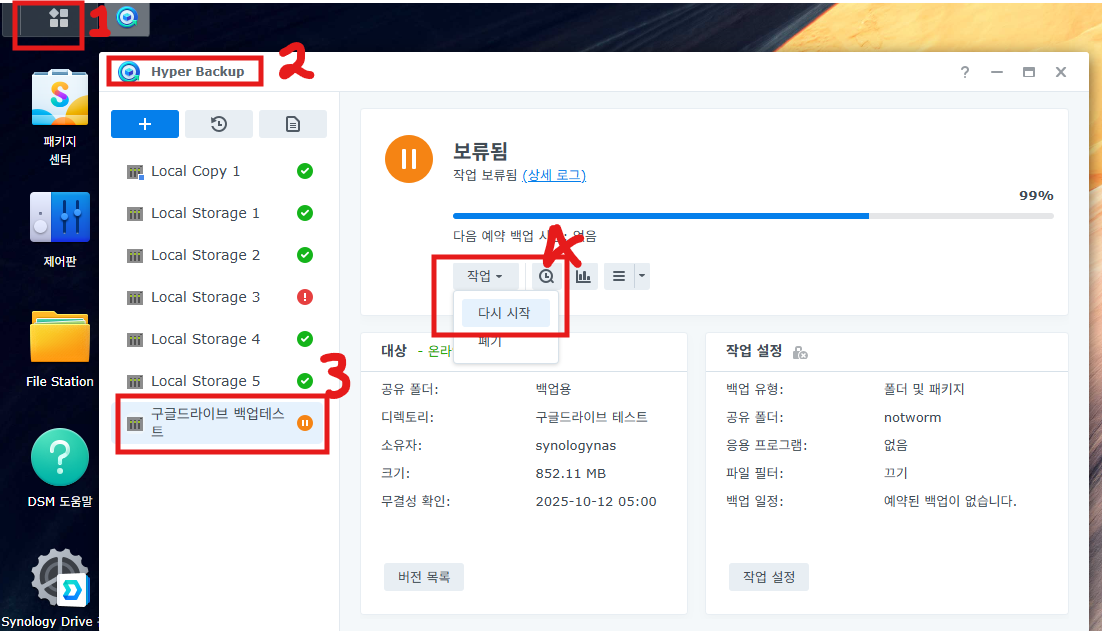
Task: Click the backup progress bar
Action: pyautogui.click(x=753, y=216)
